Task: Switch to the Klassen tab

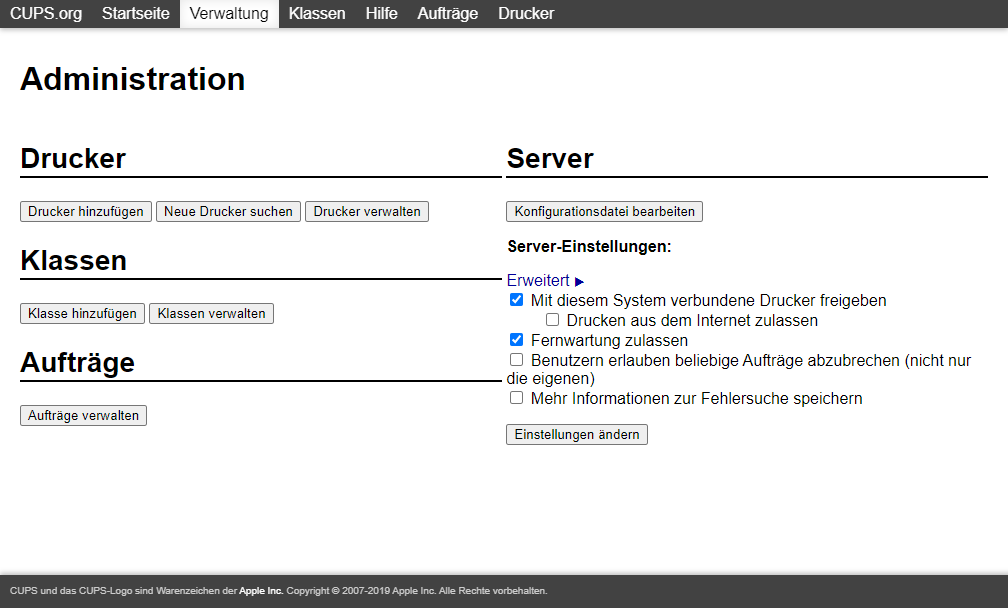Action: pyautogui.click(x=317, y=14)
